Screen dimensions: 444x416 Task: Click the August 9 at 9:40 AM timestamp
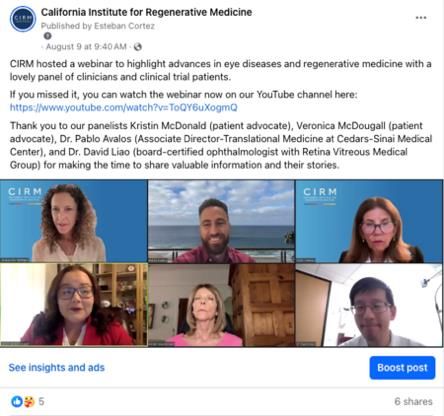86,47
